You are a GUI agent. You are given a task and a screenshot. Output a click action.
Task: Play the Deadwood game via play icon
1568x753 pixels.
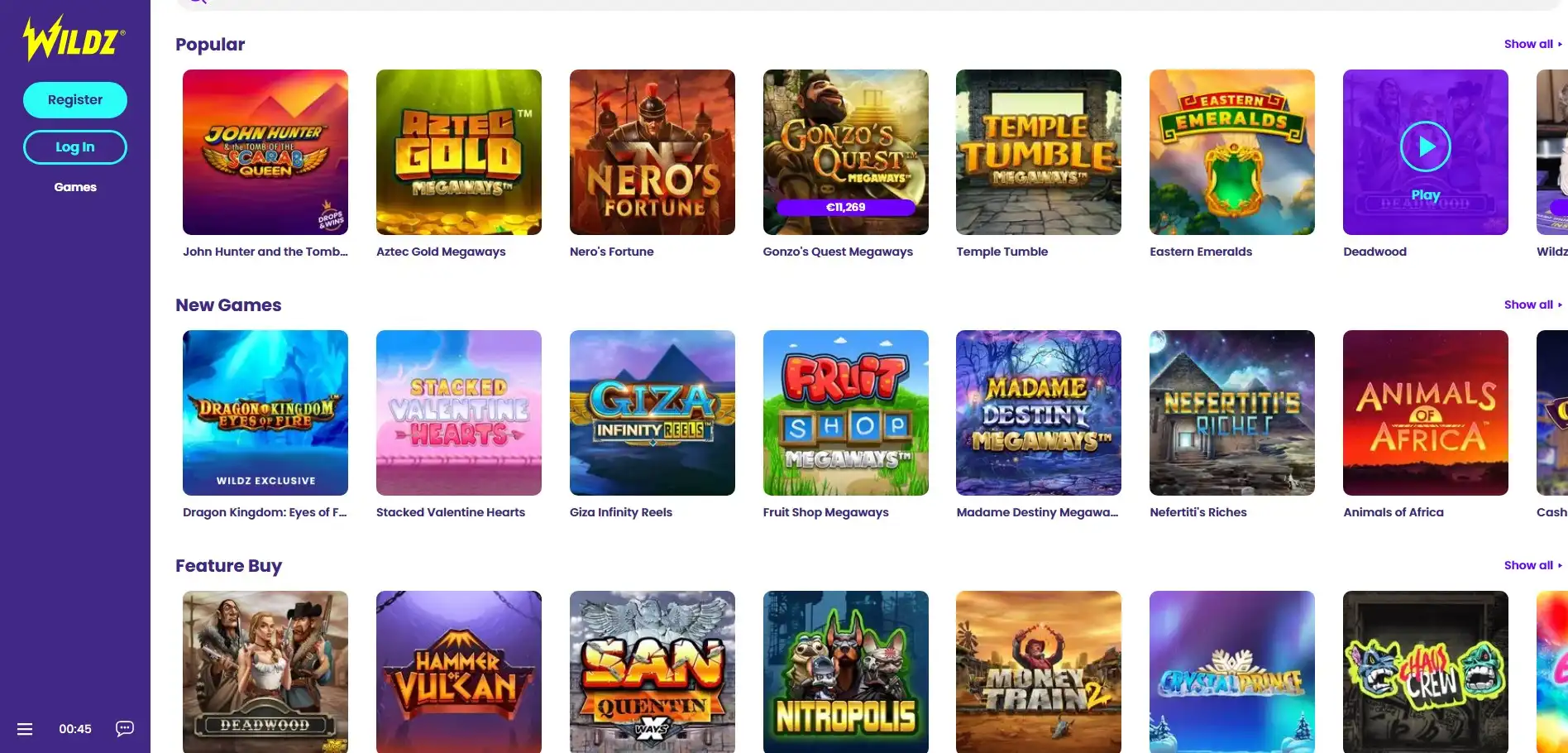pyautogui.click(x=1425, y=146)
